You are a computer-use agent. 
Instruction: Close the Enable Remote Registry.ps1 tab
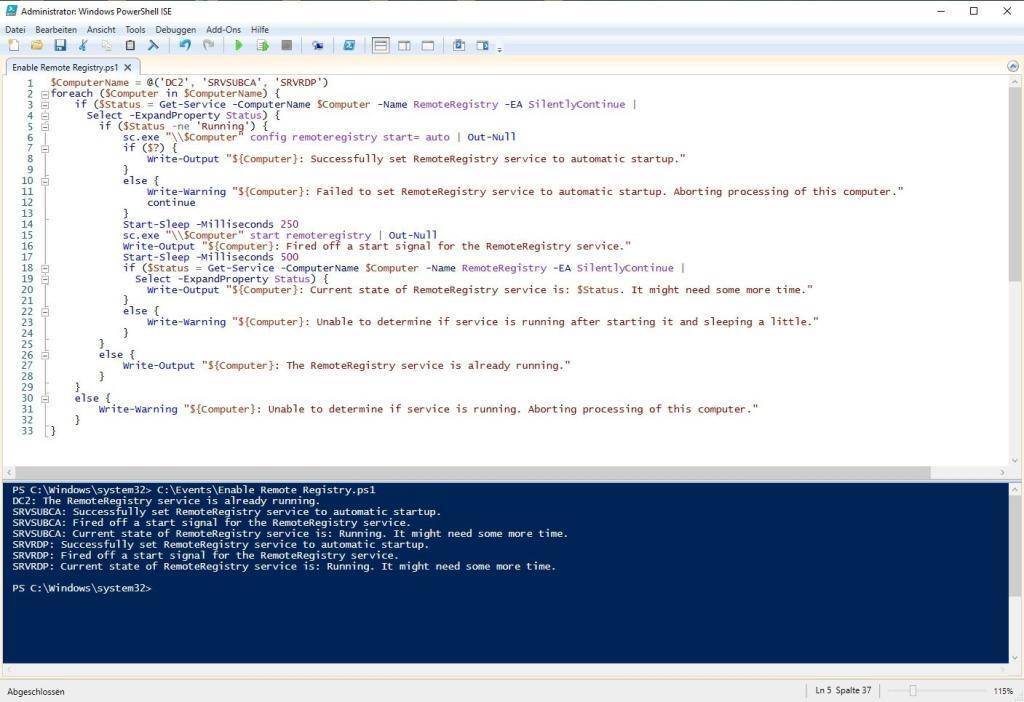coord(126,67)
